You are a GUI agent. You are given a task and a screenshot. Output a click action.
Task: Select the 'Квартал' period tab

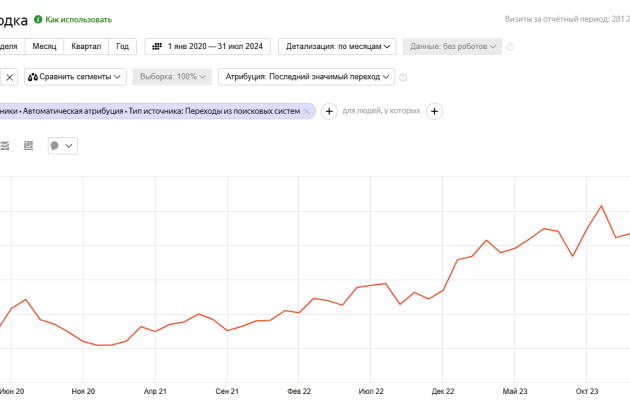click(86, 46)
